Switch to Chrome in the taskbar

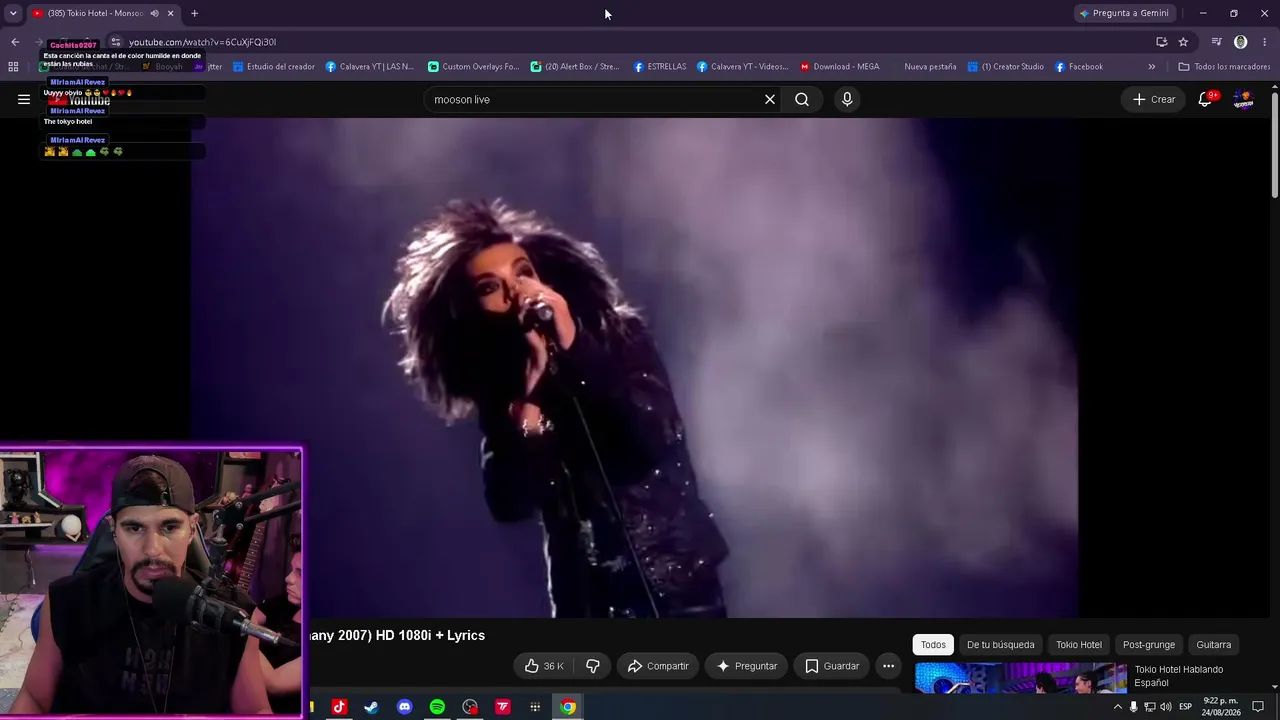pyautogui.click(x=568, y=707)
